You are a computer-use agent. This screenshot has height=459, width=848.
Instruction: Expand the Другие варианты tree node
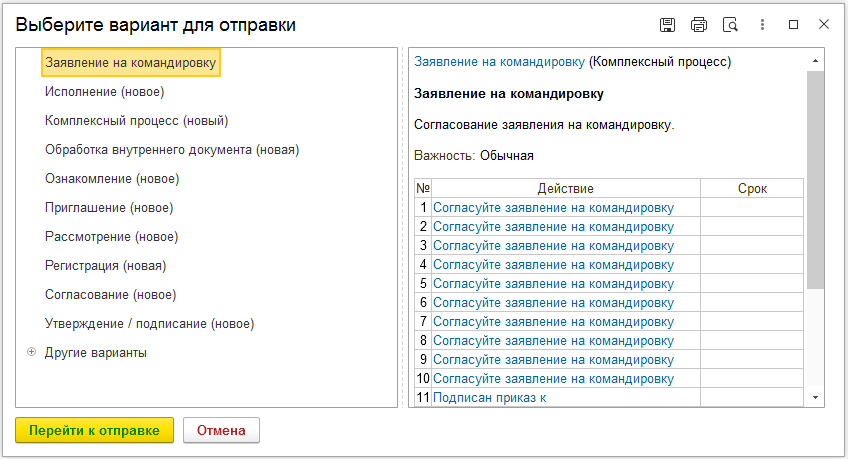(x=31, y=352)
